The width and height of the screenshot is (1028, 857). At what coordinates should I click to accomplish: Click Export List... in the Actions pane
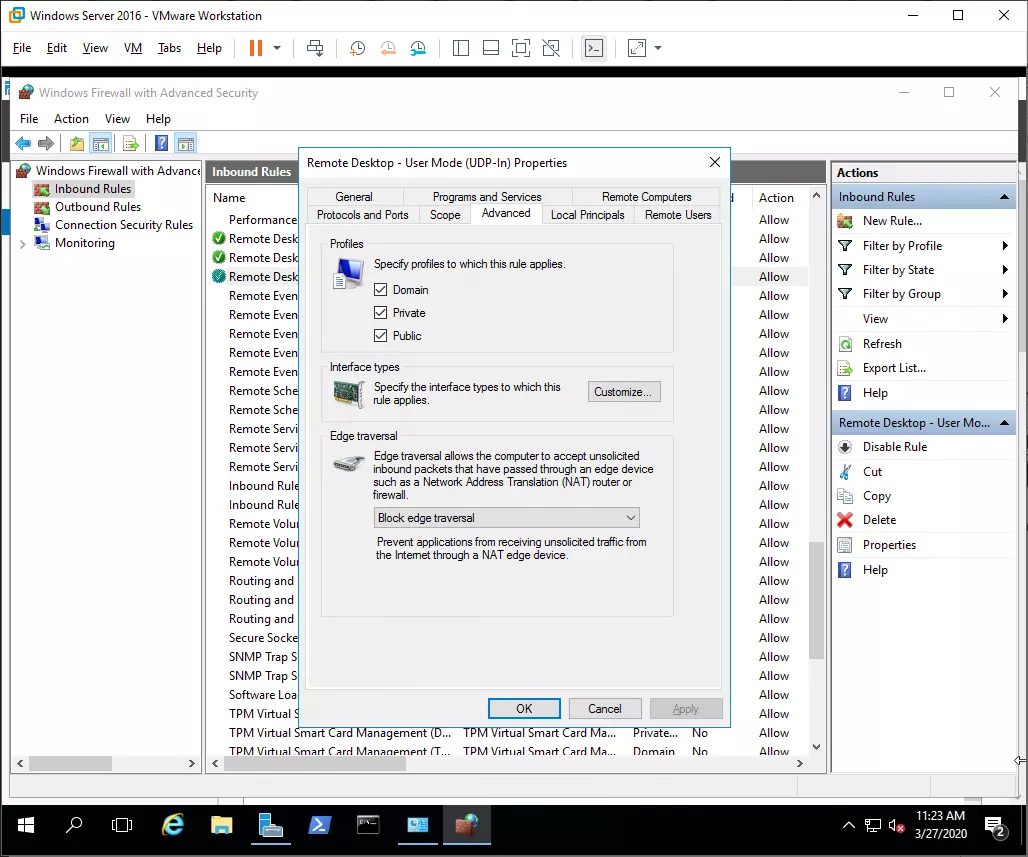pyautogui.click(x=894, y=368)
